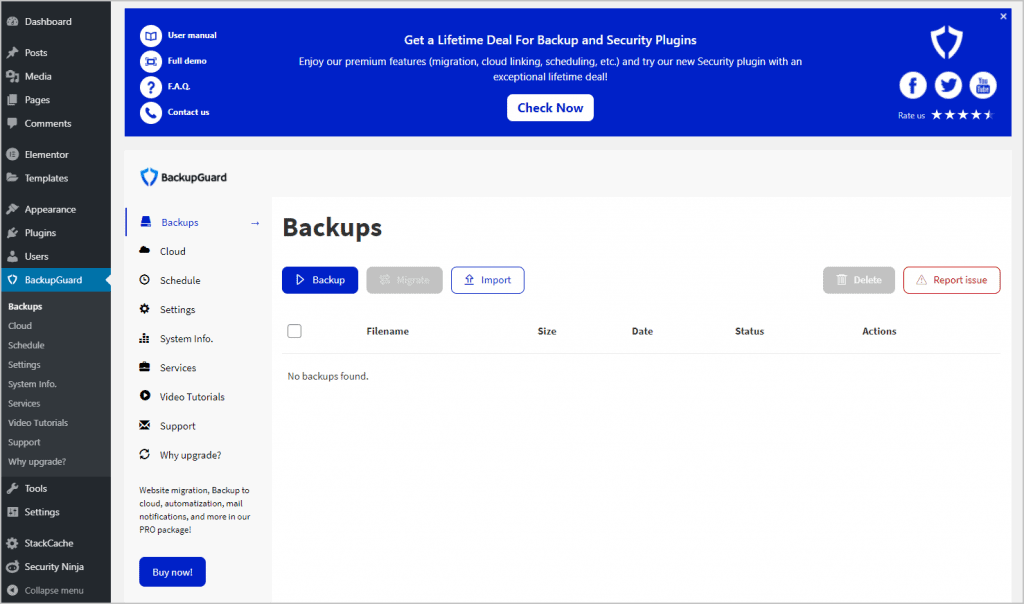Open Templates in WordPress menu
The image size is (1024, 604).
(56, 178)
